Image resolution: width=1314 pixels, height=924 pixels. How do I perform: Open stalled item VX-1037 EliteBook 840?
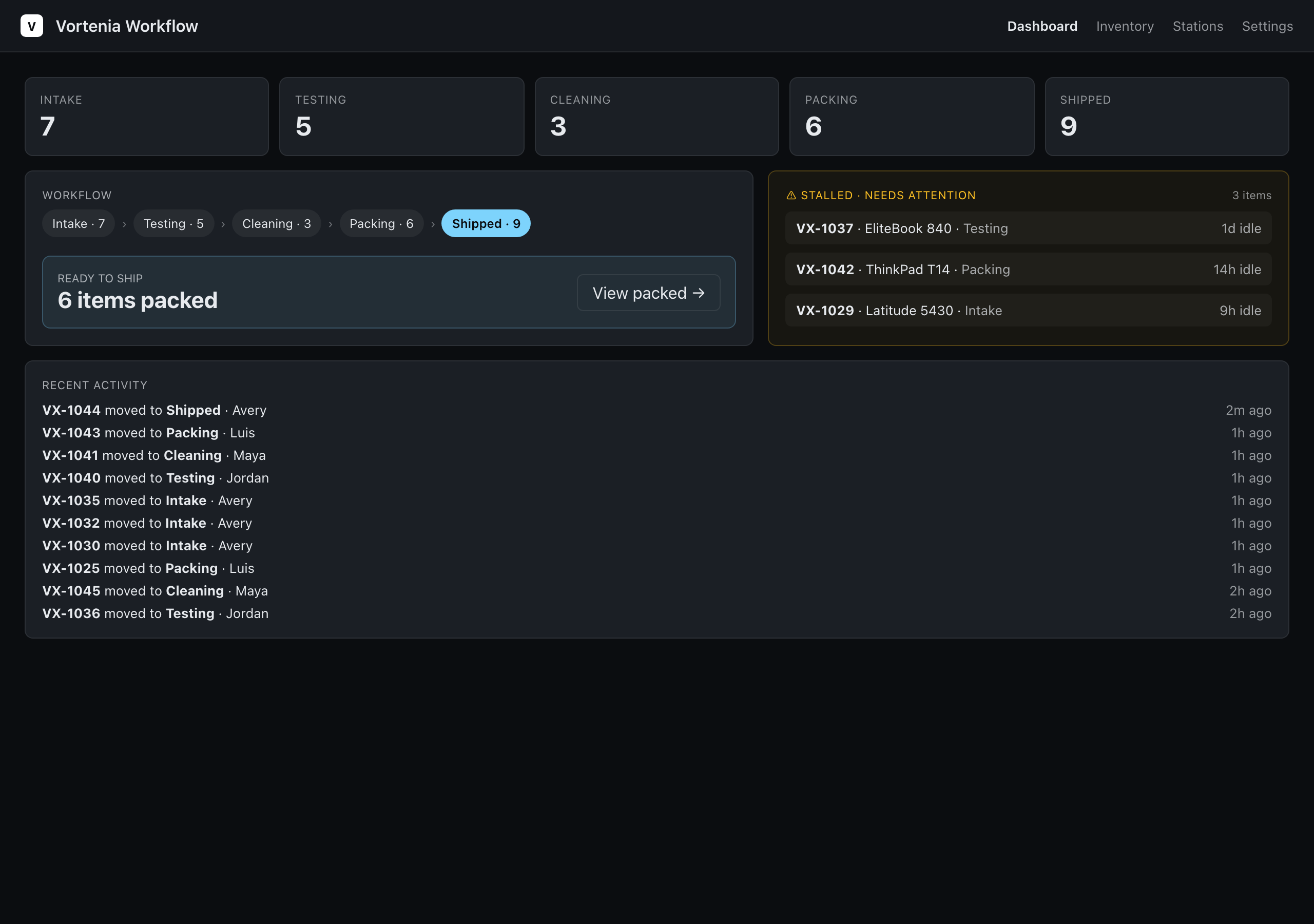pyautogui.click(x=1029, y=228)
